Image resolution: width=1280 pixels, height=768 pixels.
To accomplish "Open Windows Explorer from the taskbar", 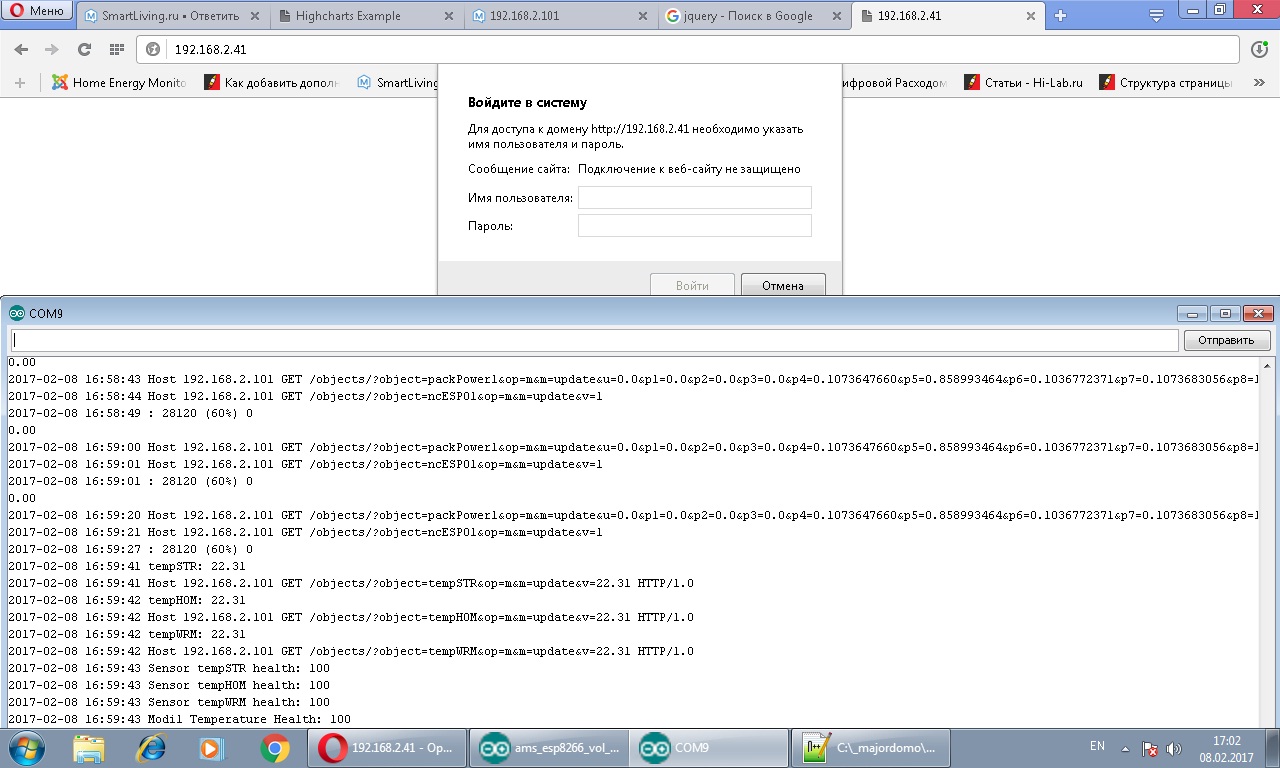I will 89,747.
